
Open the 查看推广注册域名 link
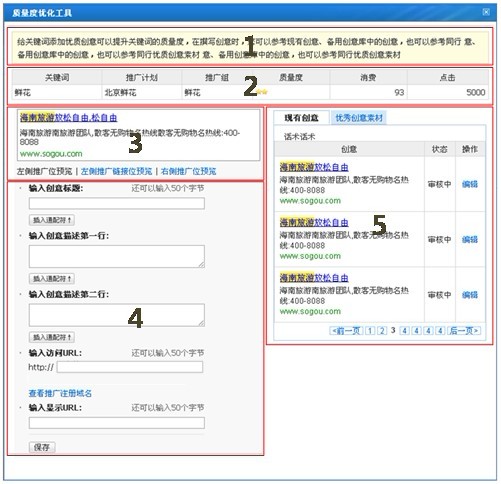(60, 393)
